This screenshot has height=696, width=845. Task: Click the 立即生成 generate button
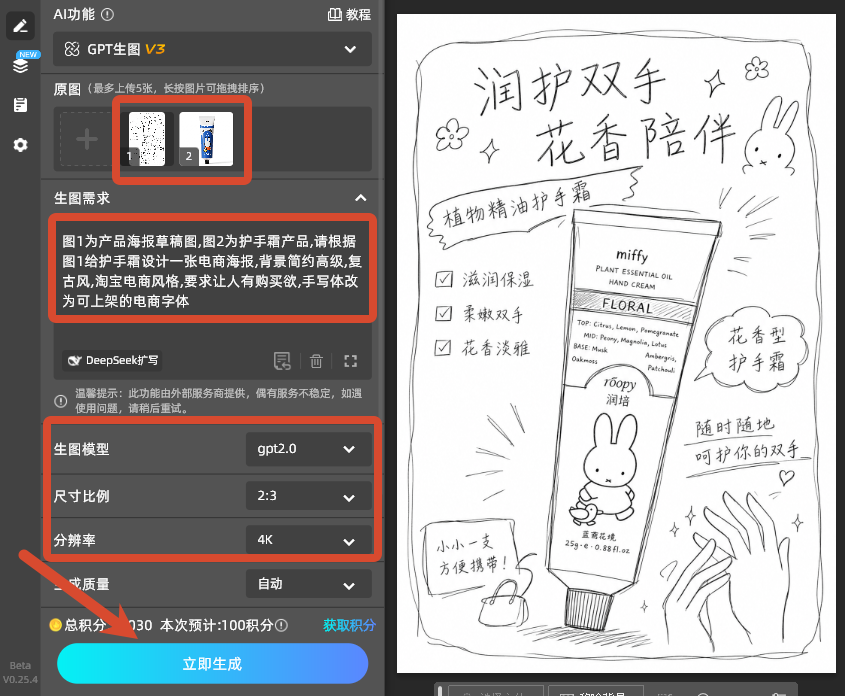tap(212, 664)
